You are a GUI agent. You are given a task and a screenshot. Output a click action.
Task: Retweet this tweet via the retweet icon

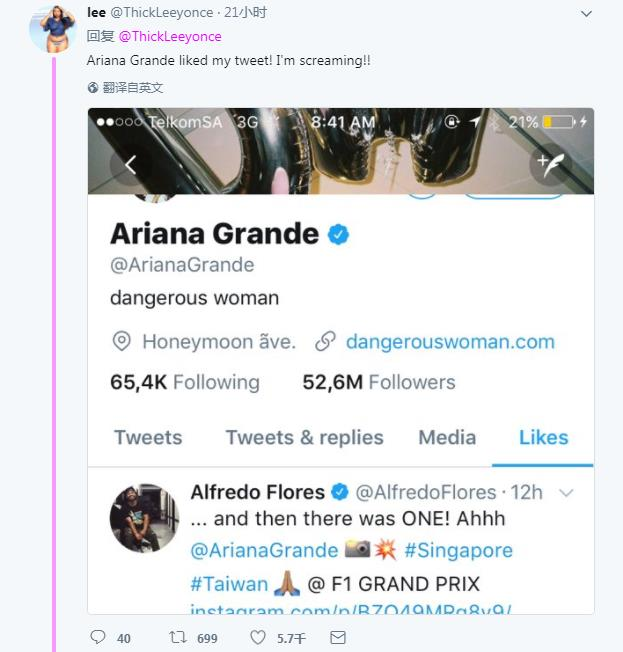177,637
